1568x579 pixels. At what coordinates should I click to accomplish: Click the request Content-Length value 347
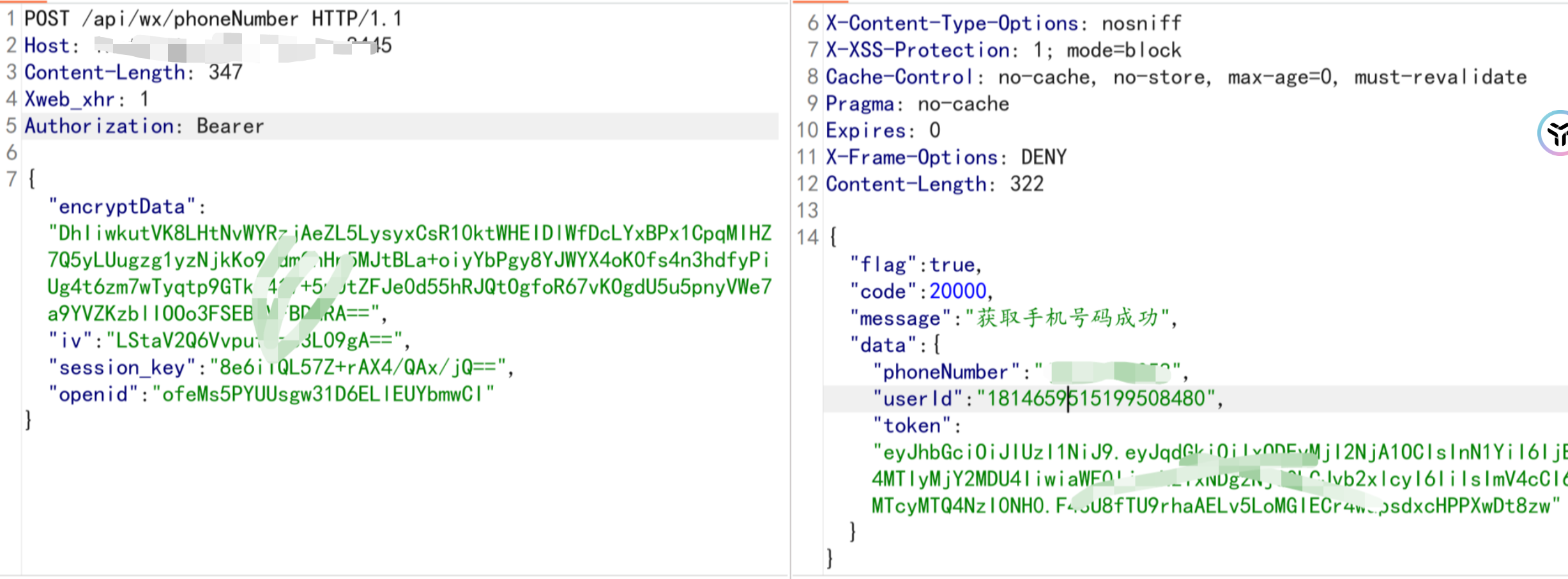(x=225, y=72)
